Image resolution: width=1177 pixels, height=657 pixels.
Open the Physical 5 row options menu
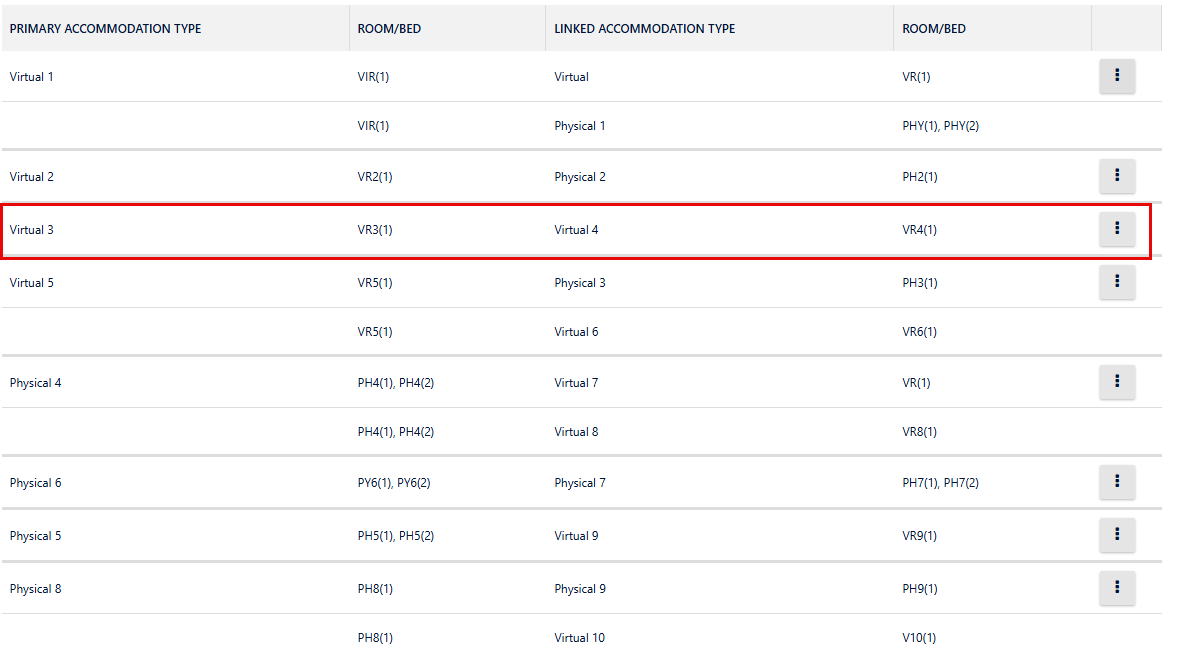1117,535
